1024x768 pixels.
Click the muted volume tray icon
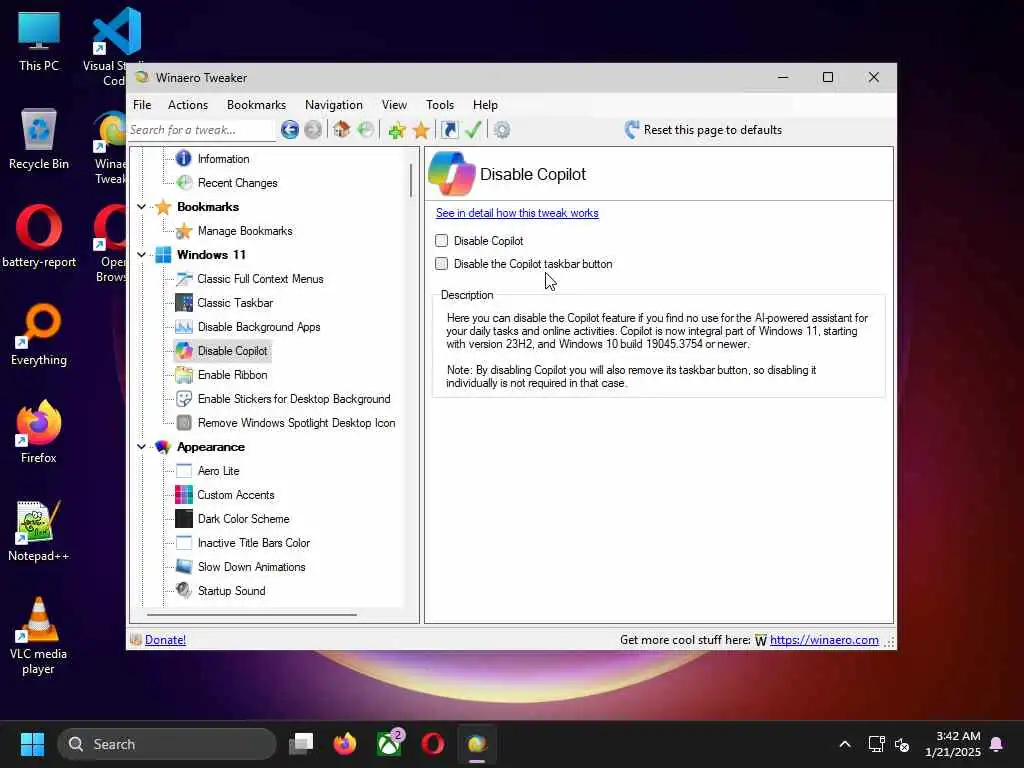tap(902, 744)
